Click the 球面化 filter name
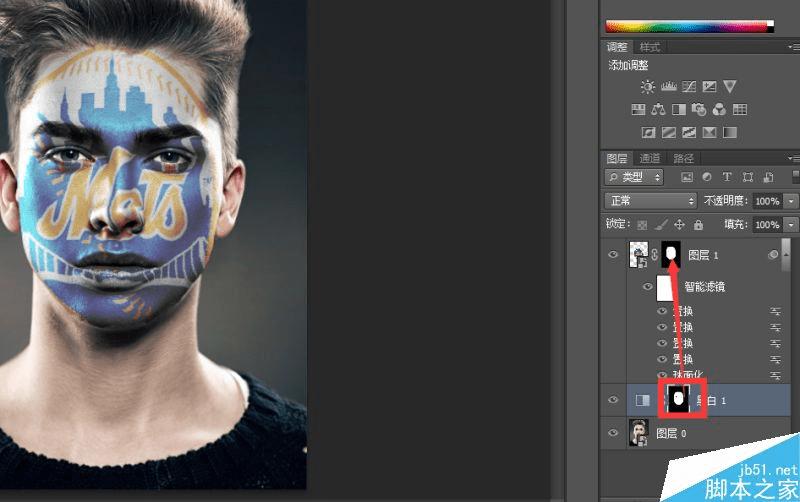The width and height of the screenshot is (800, 502). [688, 376]
